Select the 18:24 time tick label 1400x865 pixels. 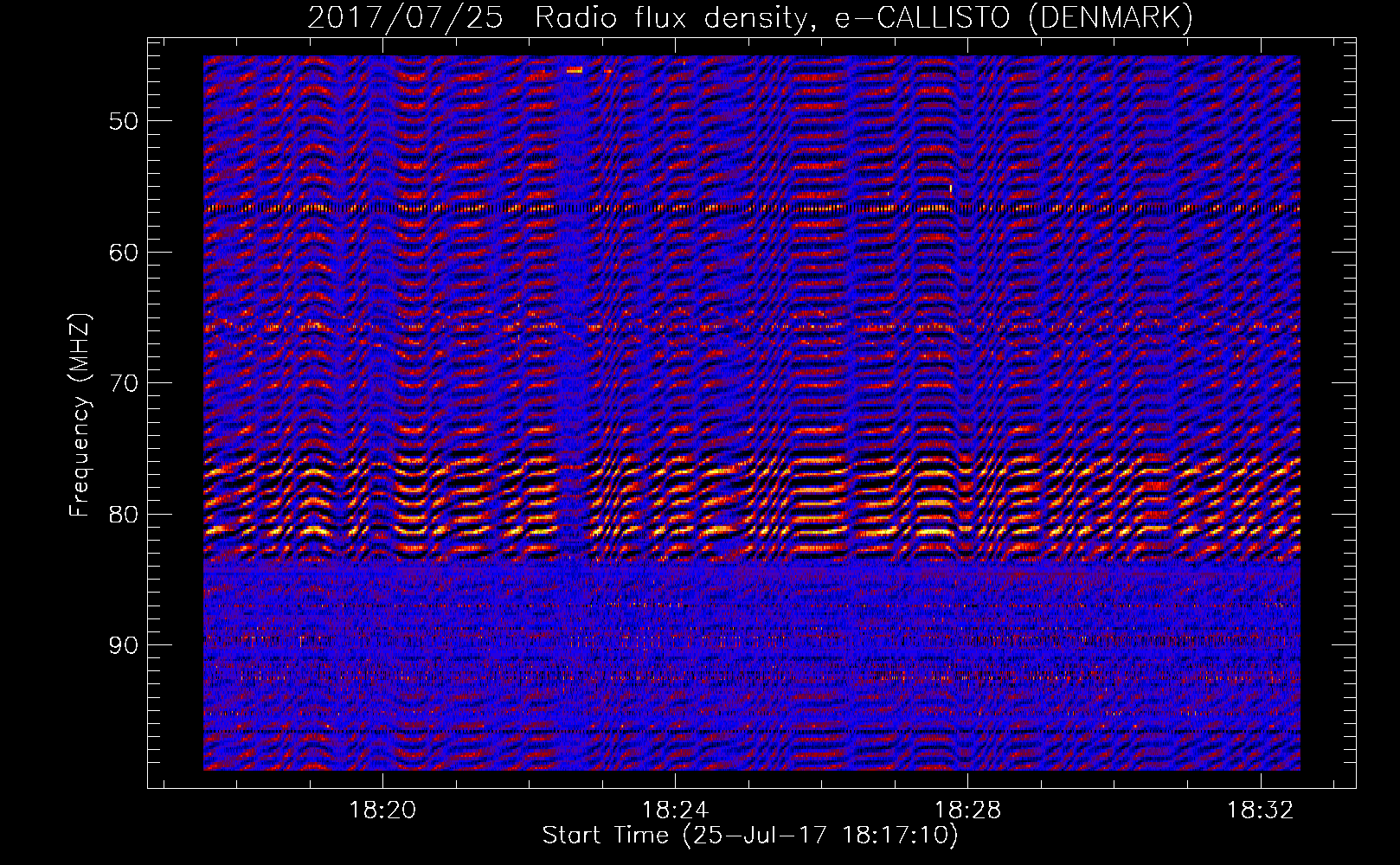click(x=675, y=810)
